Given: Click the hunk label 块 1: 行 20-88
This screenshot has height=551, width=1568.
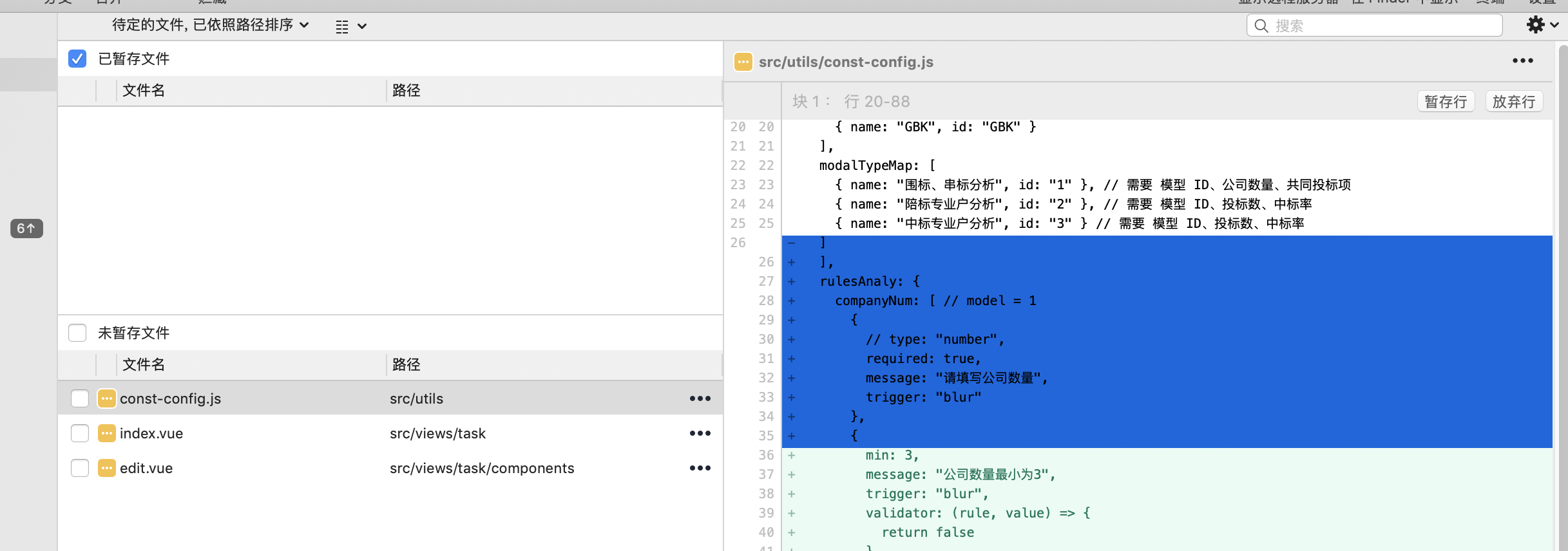Looking at the screenshot, I should coord(851,101).
